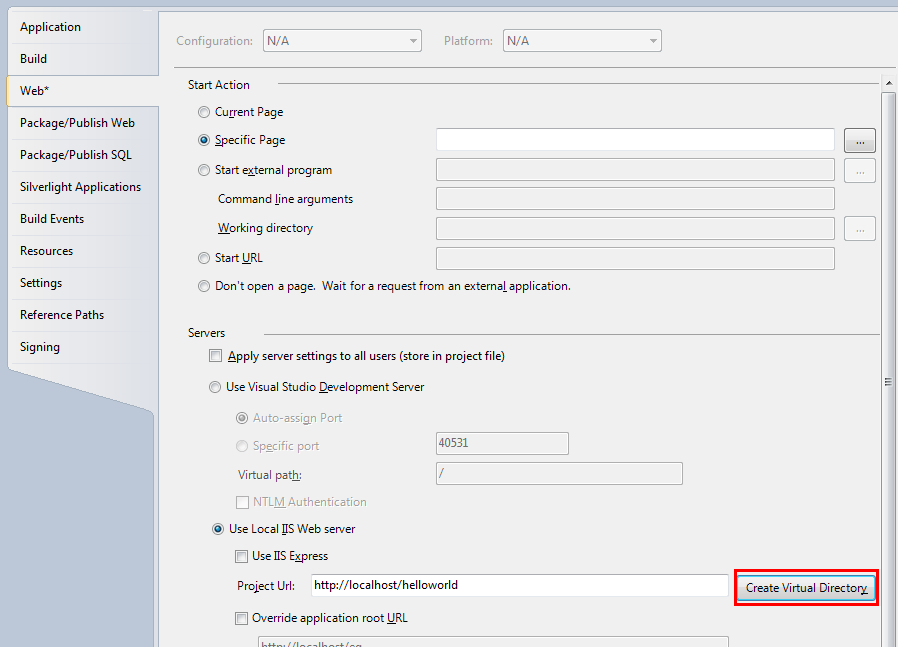The width and height of the screenshot is (898, 647).
Task: Click browse button next to Specific Page field
Action: click(859, 140)
